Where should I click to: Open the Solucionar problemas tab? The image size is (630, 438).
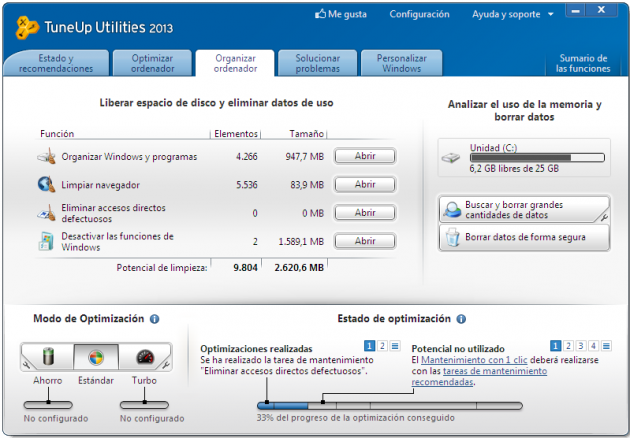pos(317,63)
